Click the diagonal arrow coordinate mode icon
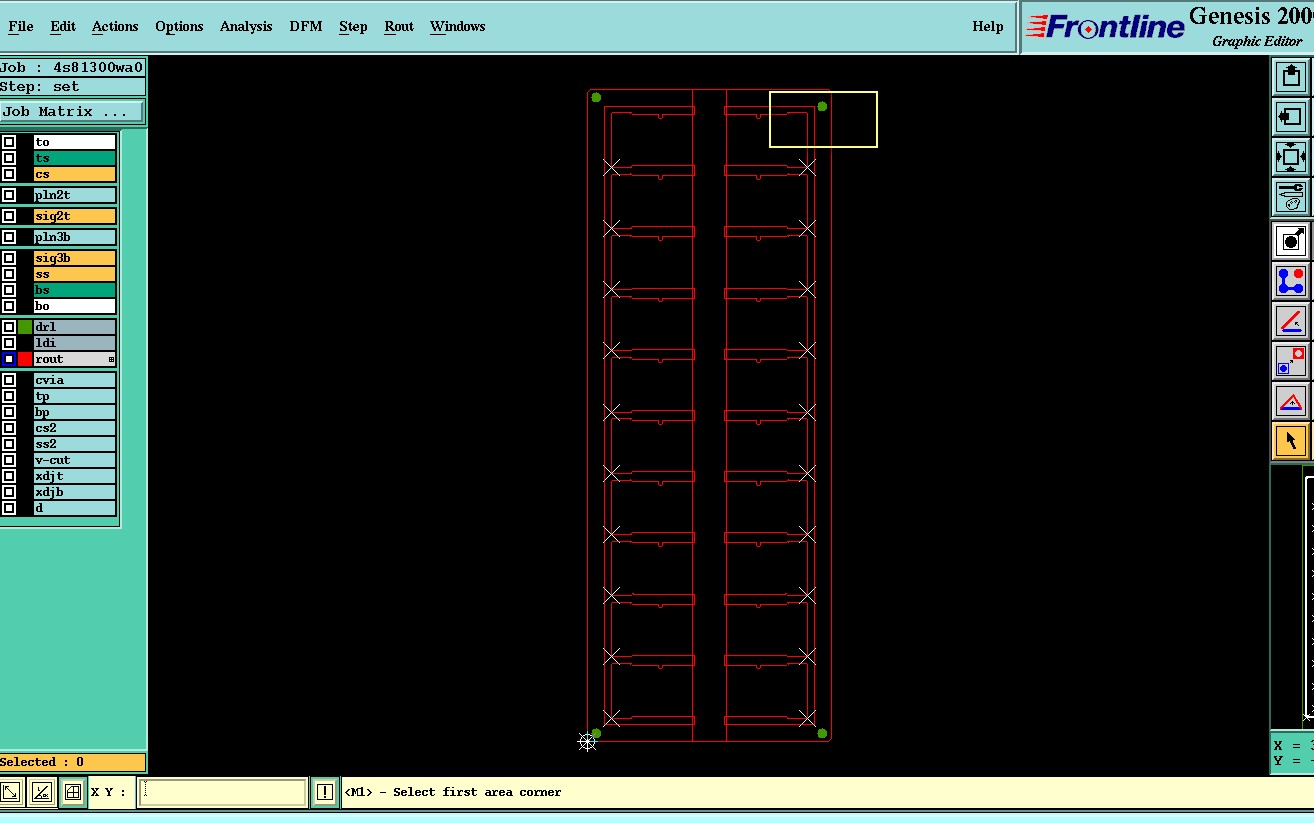Viewport: 1314px width, 823px height. [11, 792]
